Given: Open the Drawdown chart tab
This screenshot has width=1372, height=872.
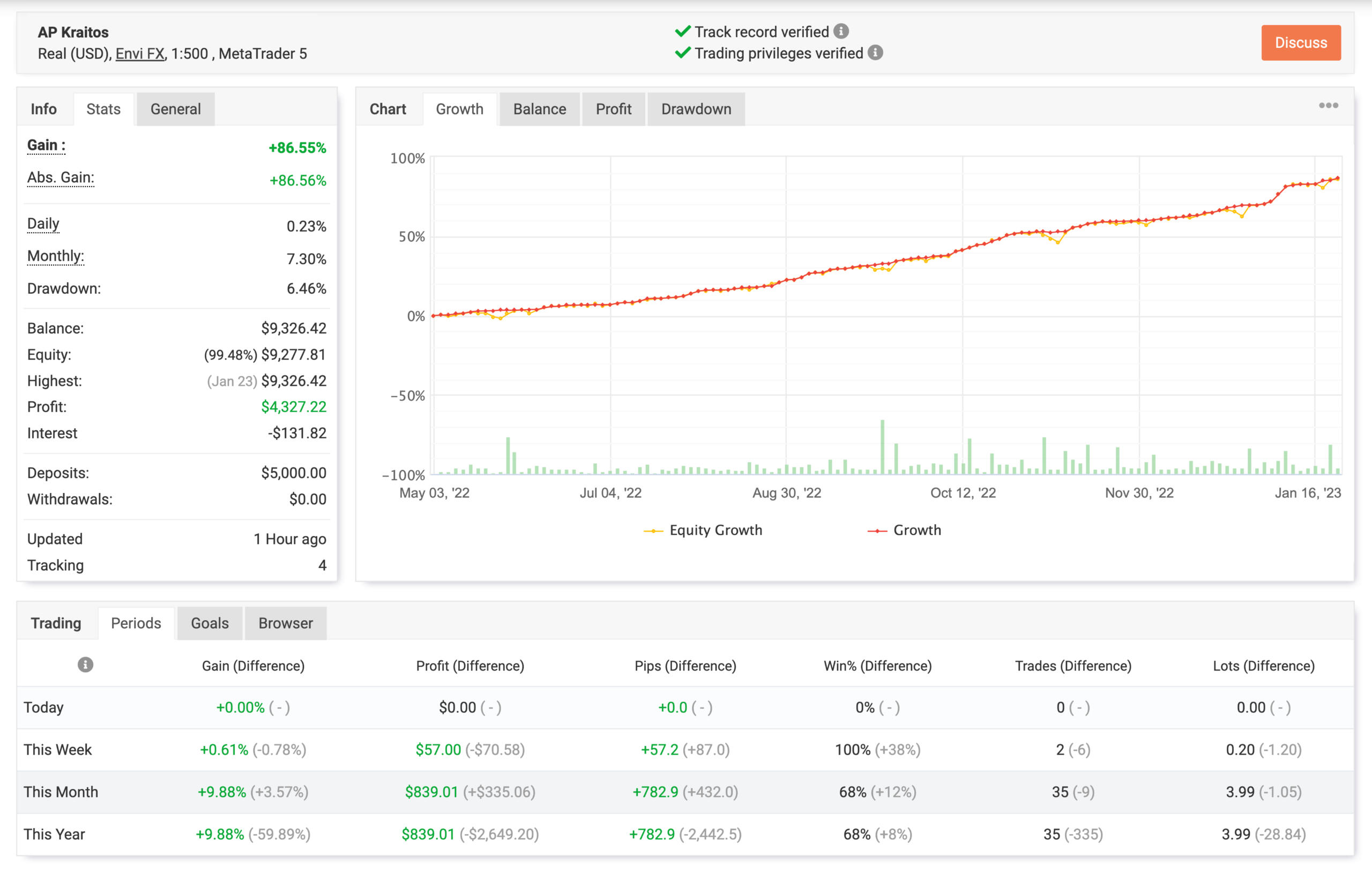Looking at the screenshot, I should [696, 109].
